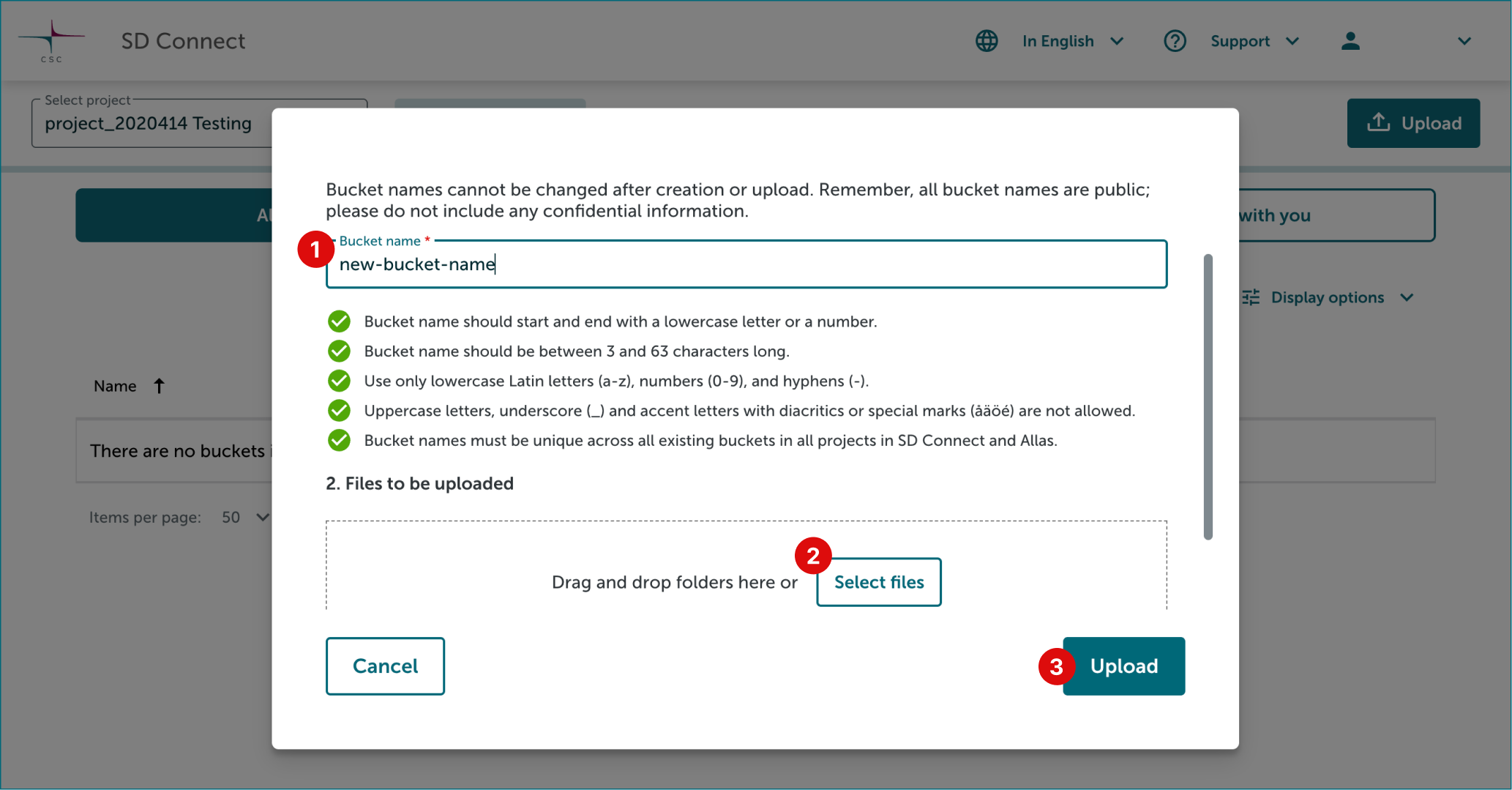The image size is (1512, 790).
Task: Click the Bucket name input field
Action: 746,264
